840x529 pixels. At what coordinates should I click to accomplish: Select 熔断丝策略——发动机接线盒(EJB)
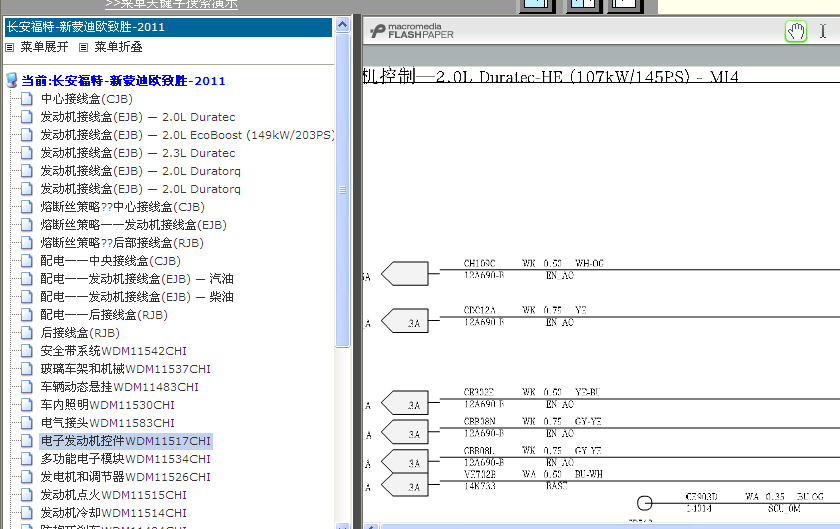click(133, 225)
